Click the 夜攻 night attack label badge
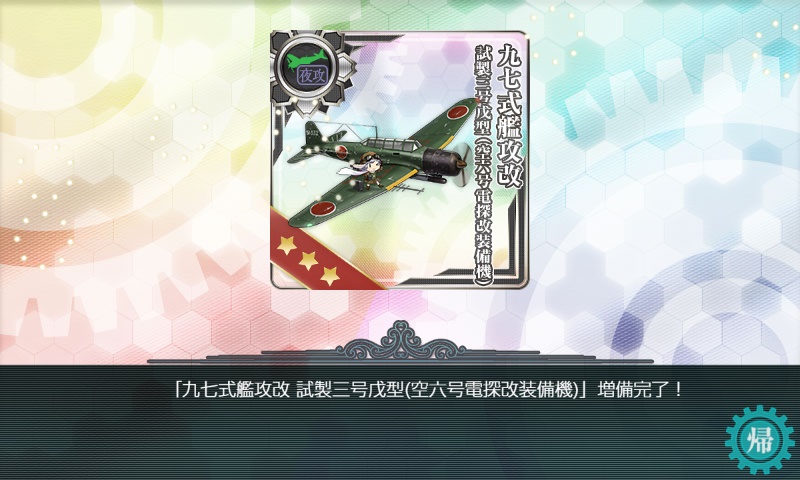The width and height of the screenshot is (800, 480). coord(312,77)
